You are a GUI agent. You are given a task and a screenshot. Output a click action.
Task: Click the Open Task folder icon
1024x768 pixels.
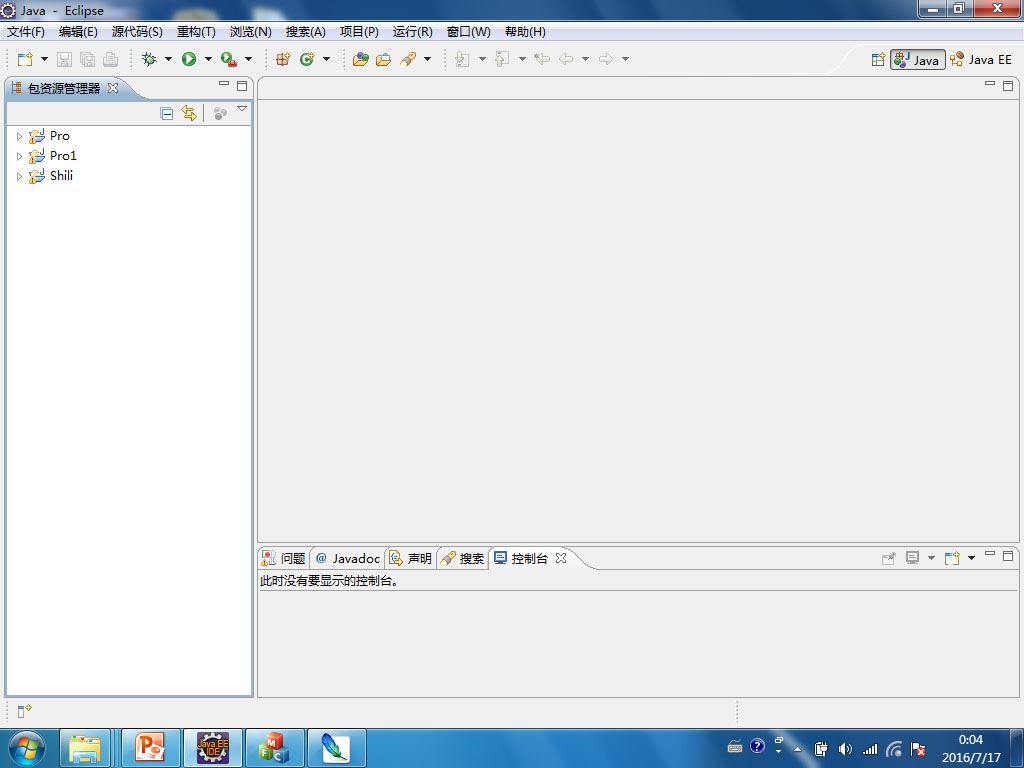pyautogui.click(x=383, y=59)
